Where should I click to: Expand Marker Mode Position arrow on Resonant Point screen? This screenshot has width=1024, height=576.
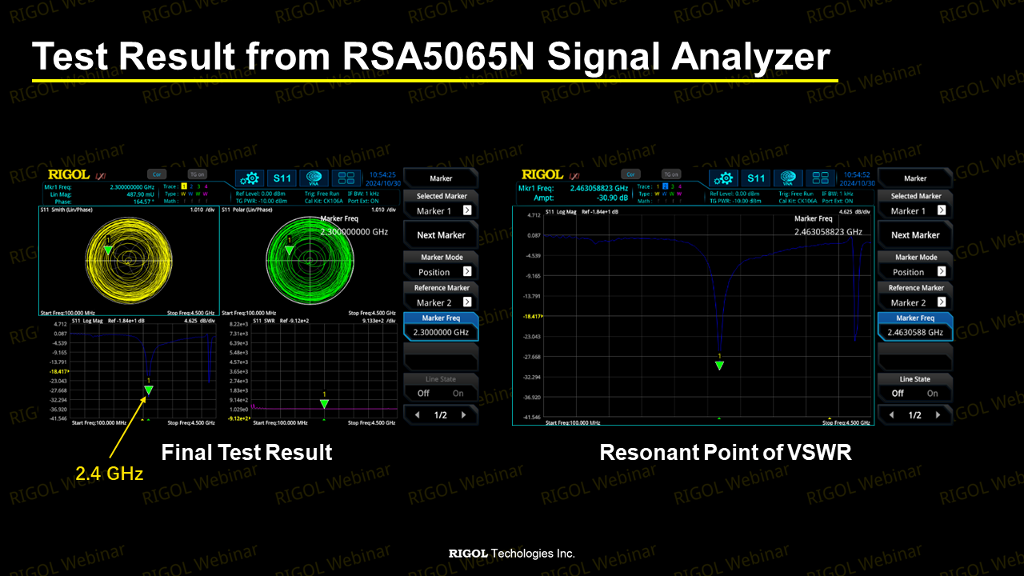pyautogui.click(x=941, y=271)
